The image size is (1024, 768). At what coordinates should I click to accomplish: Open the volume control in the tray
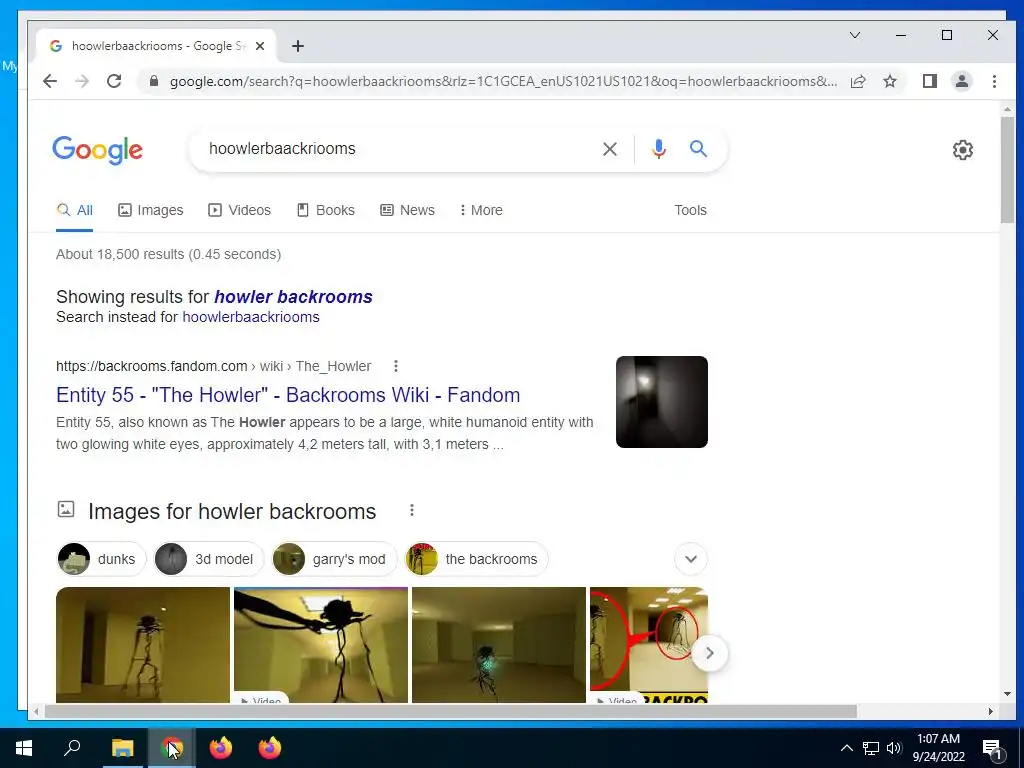coord(894,748)
